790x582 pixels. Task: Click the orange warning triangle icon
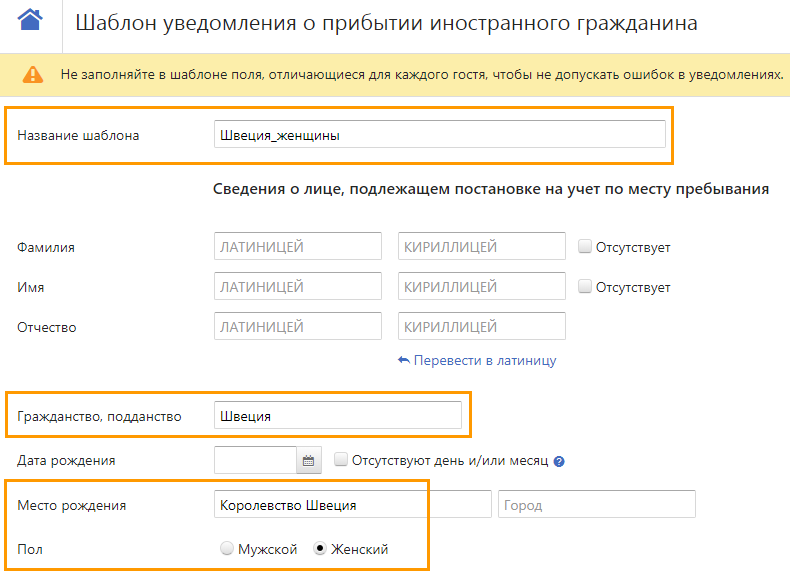coord(33,75)
